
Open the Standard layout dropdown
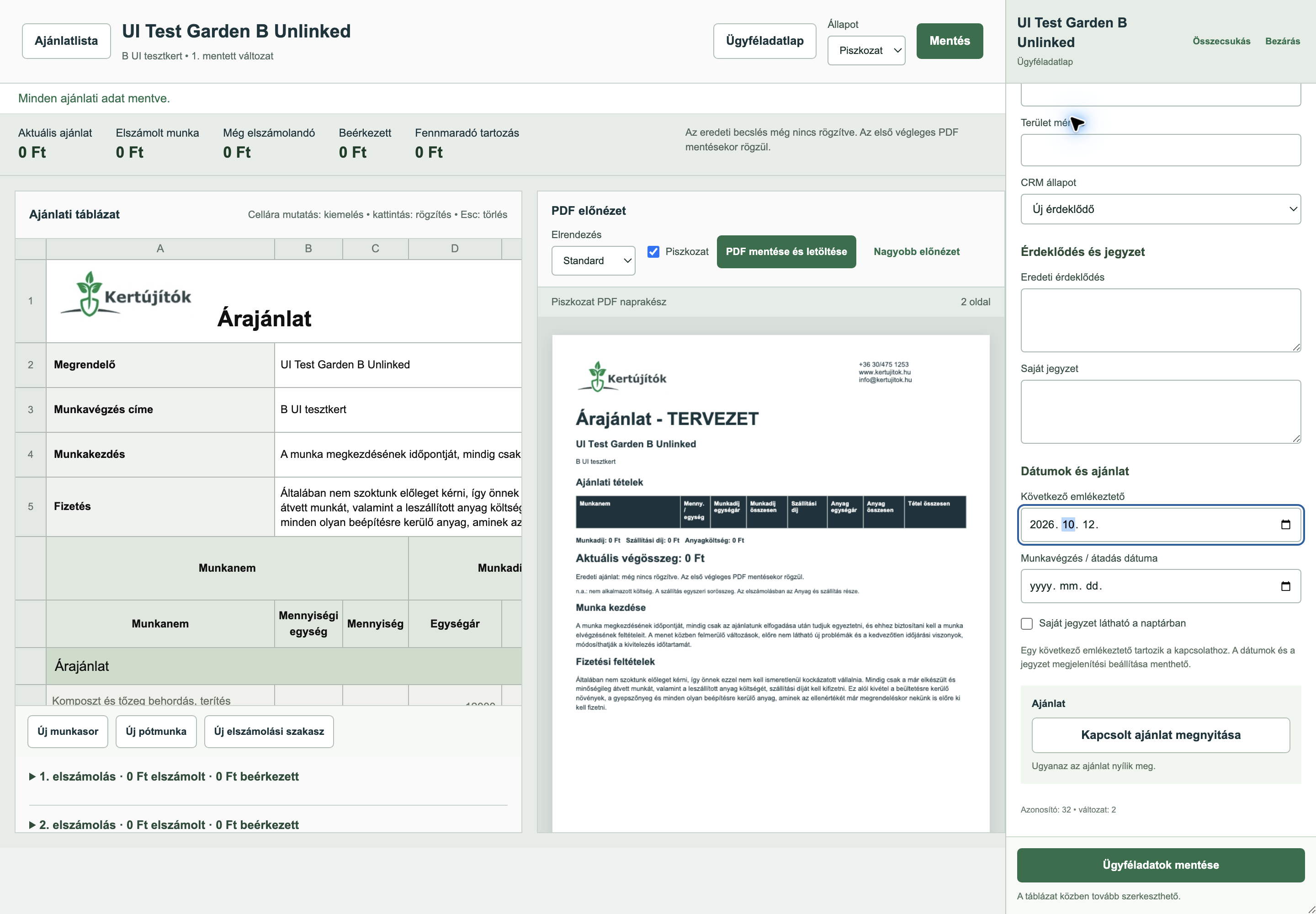[593, 260]
